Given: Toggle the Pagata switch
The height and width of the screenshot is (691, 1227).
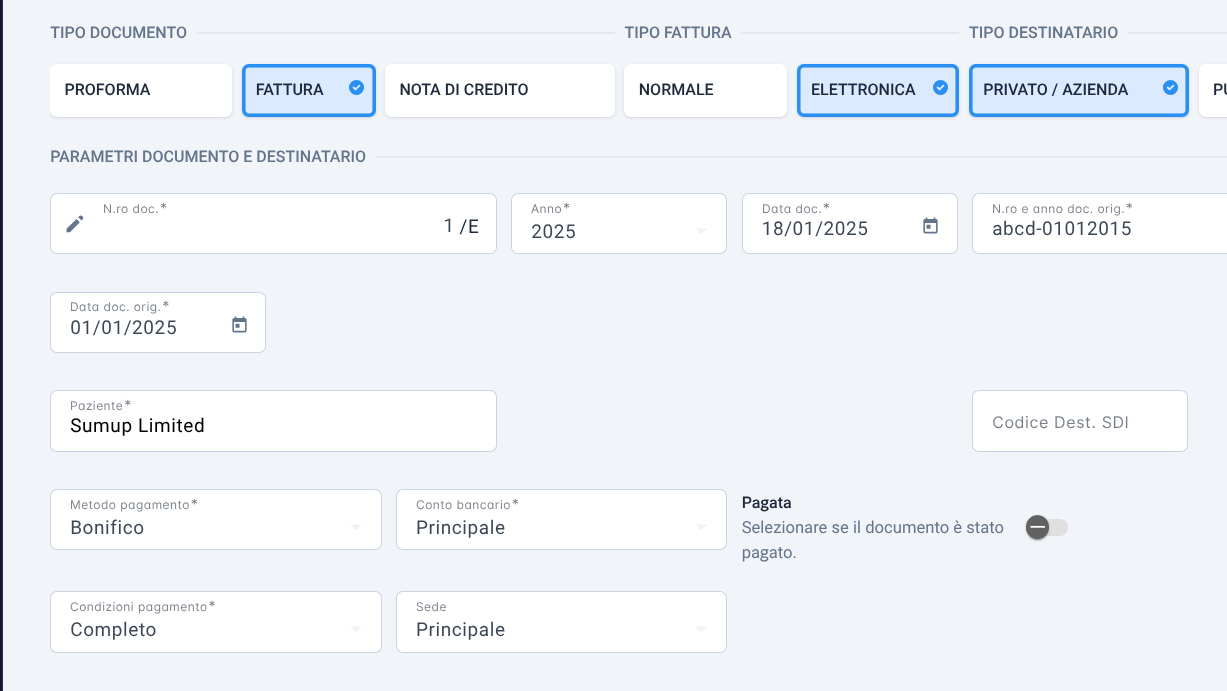Looking at the screenshot, I should pos(1047,527).
